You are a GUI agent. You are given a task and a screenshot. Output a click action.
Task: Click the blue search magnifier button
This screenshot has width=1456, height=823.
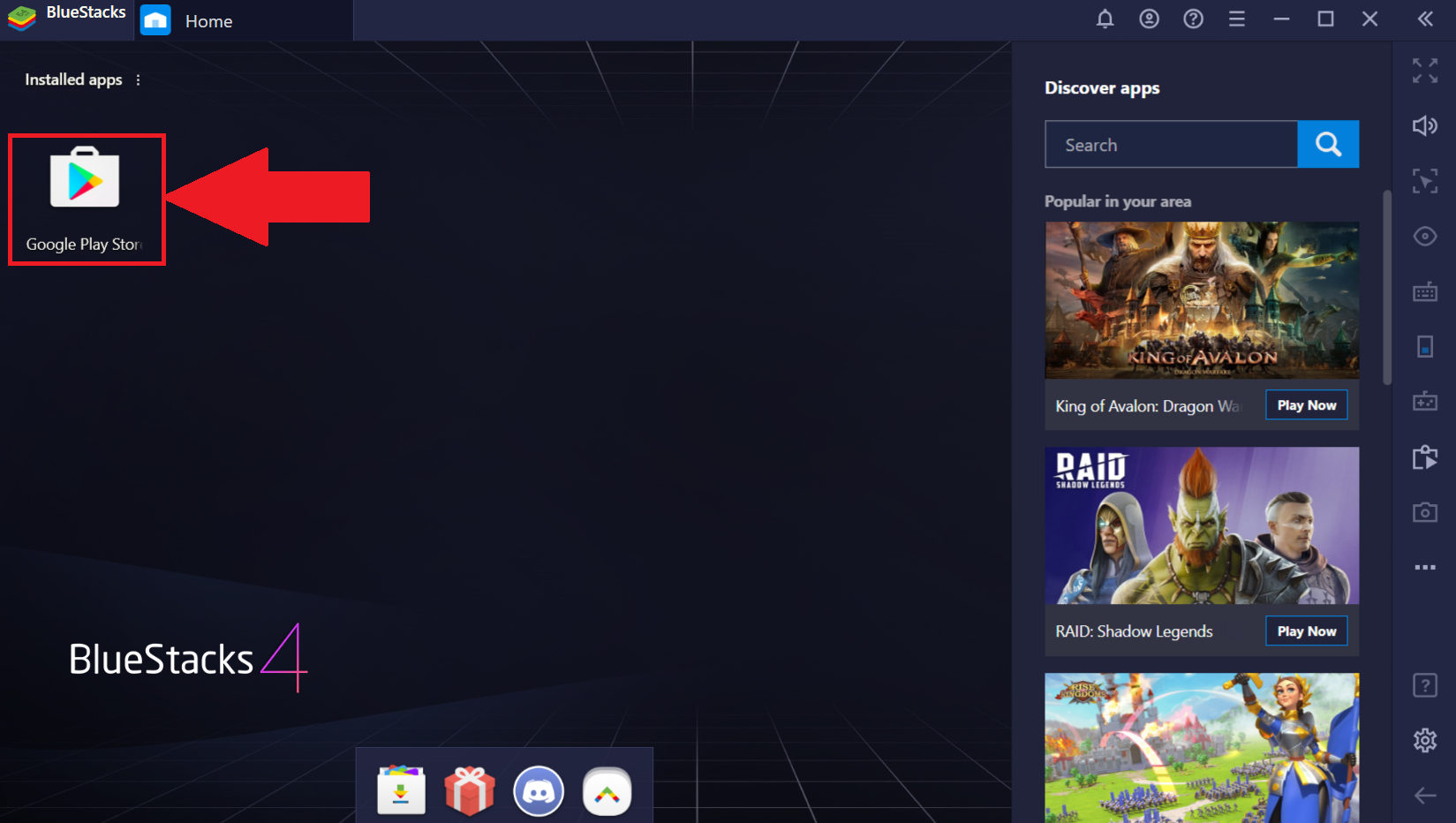pos(1328,144)
